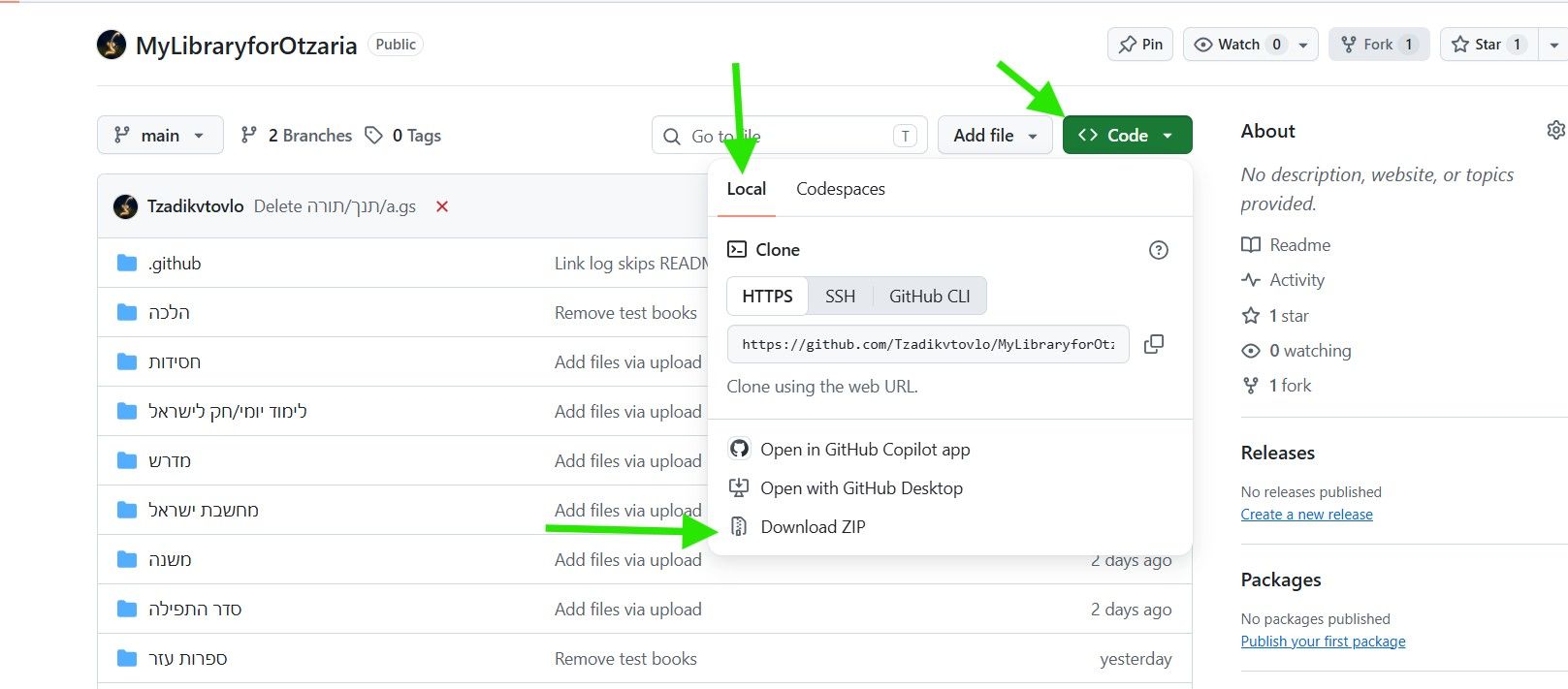Screen dimensions: 1568x689
Task: Open the מדרש folder
Action: click(x=170, y=461)
